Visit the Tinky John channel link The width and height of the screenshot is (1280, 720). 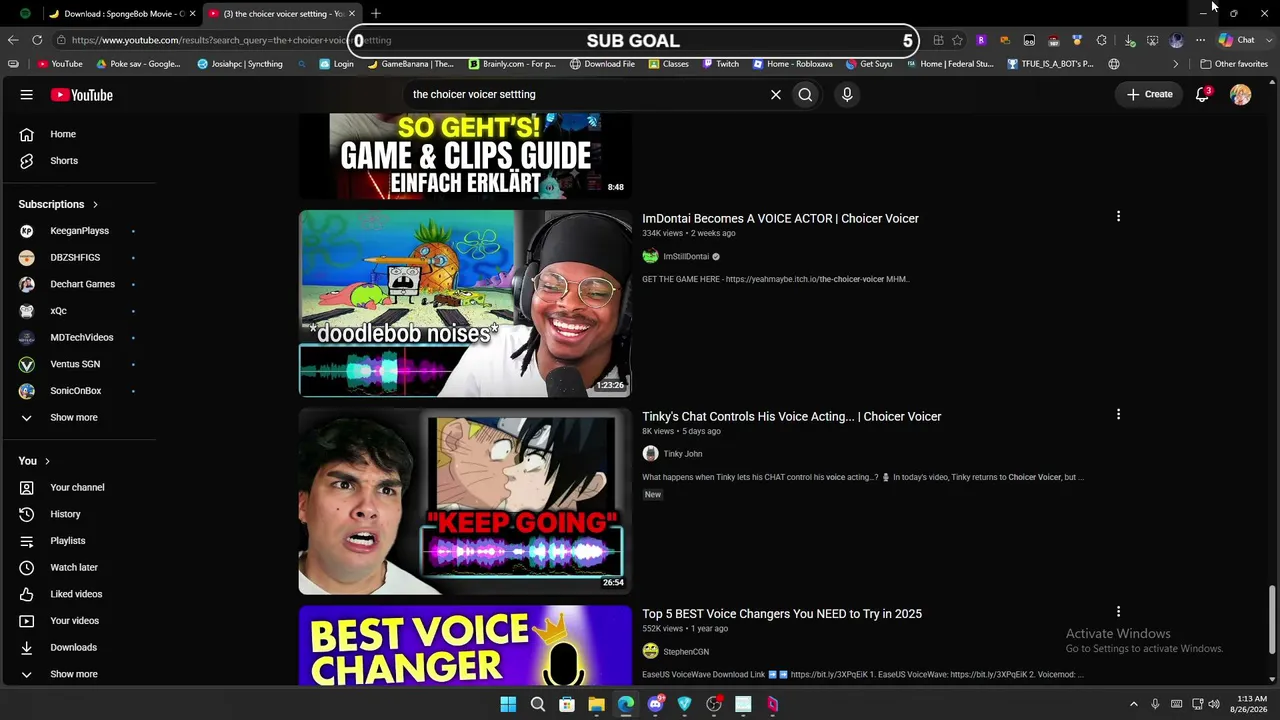[x=683, y=454]
